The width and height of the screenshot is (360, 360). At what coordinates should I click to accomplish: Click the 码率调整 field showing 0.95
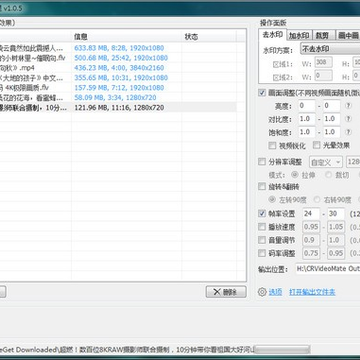336,253
